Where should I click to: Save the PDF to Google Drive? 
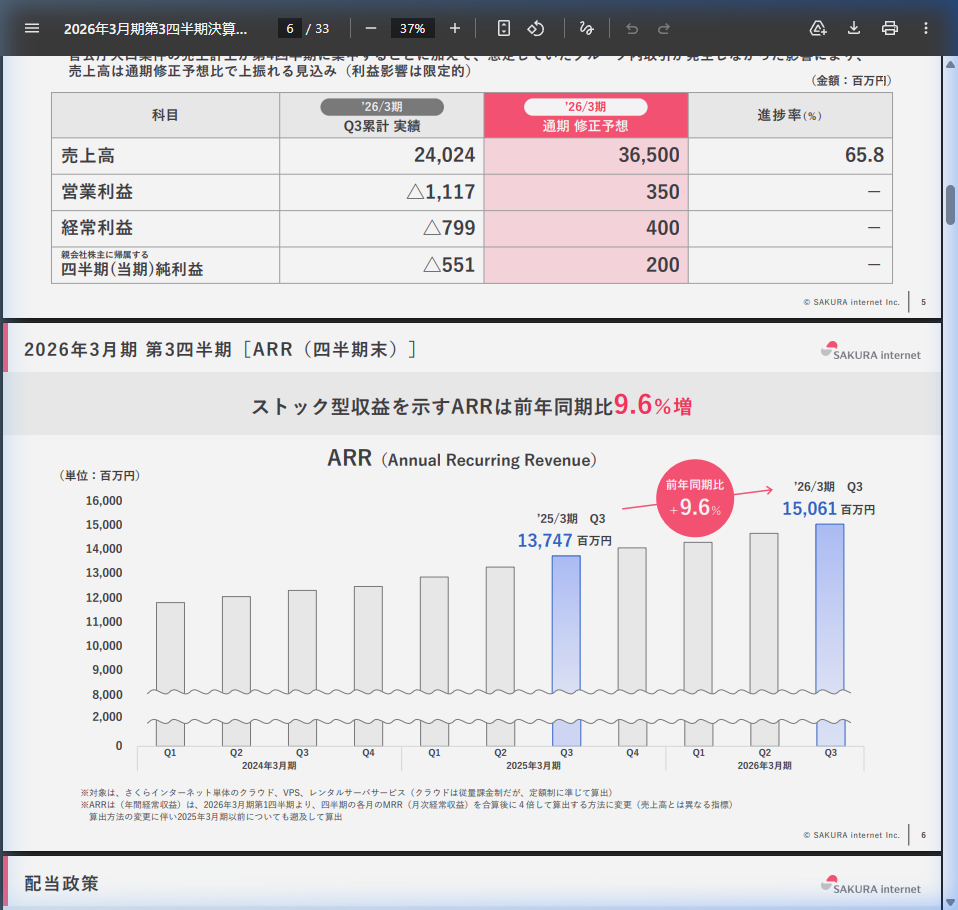818,28
